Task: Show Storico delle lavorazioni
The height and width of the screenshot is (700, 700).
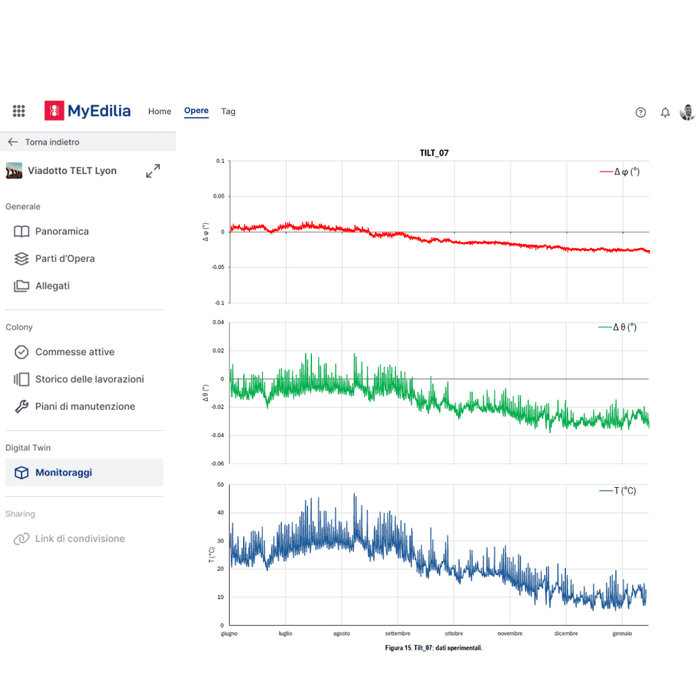Action: click(89, 380)
